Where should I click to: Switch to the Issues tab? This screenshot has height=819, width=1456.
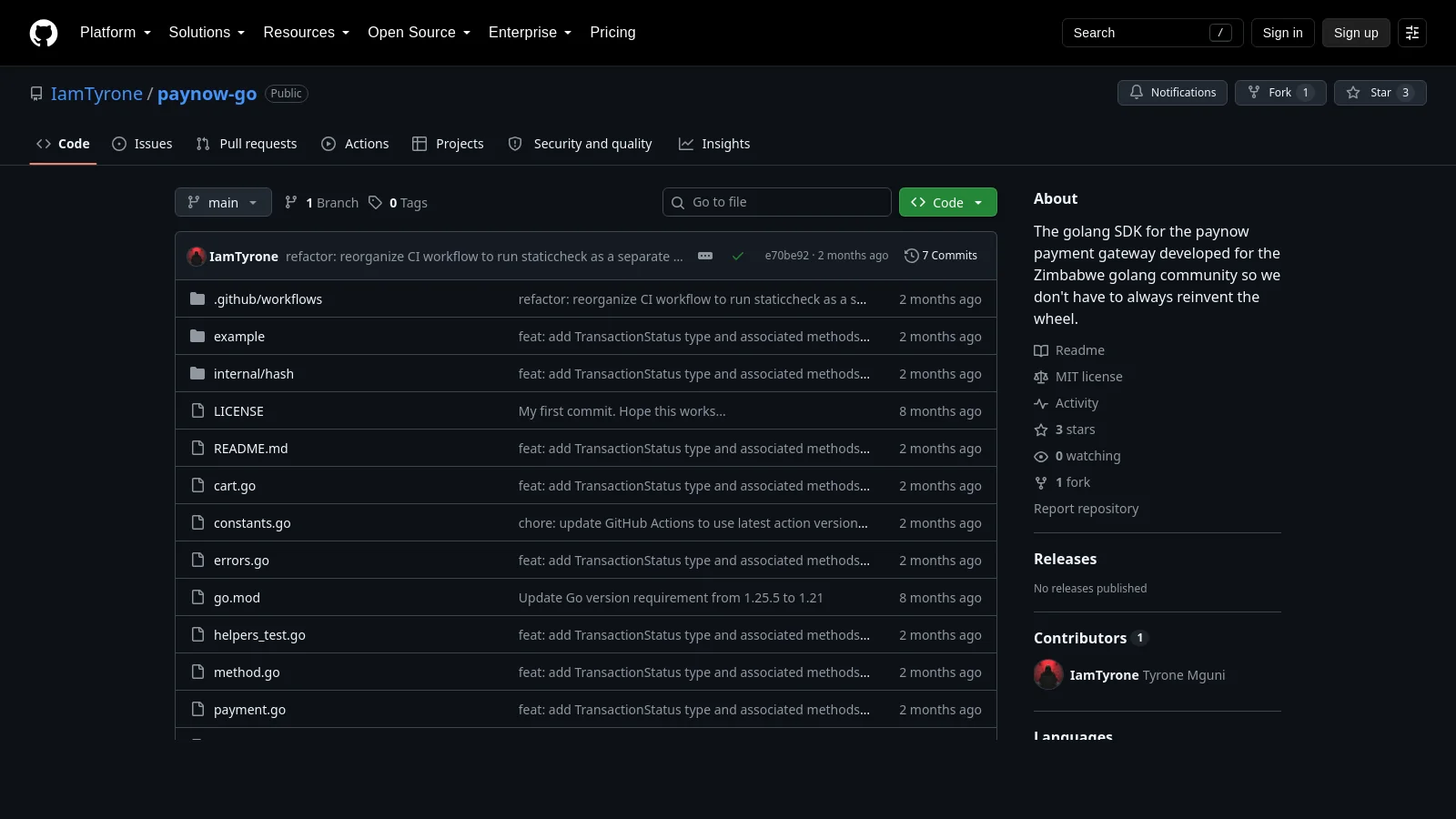coord(142,144)
